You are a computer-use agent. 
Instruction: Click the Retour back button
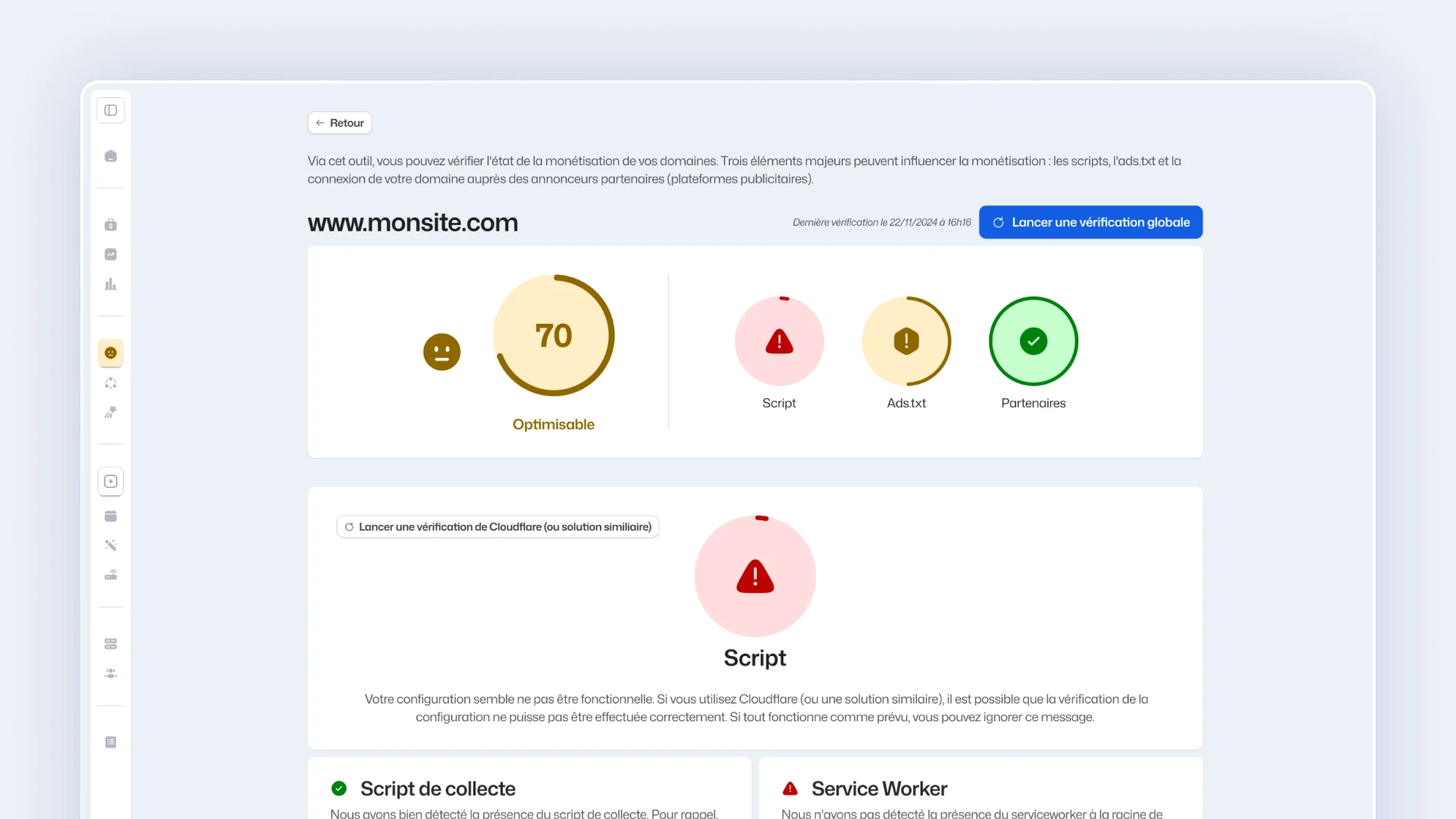pos(340,123)
